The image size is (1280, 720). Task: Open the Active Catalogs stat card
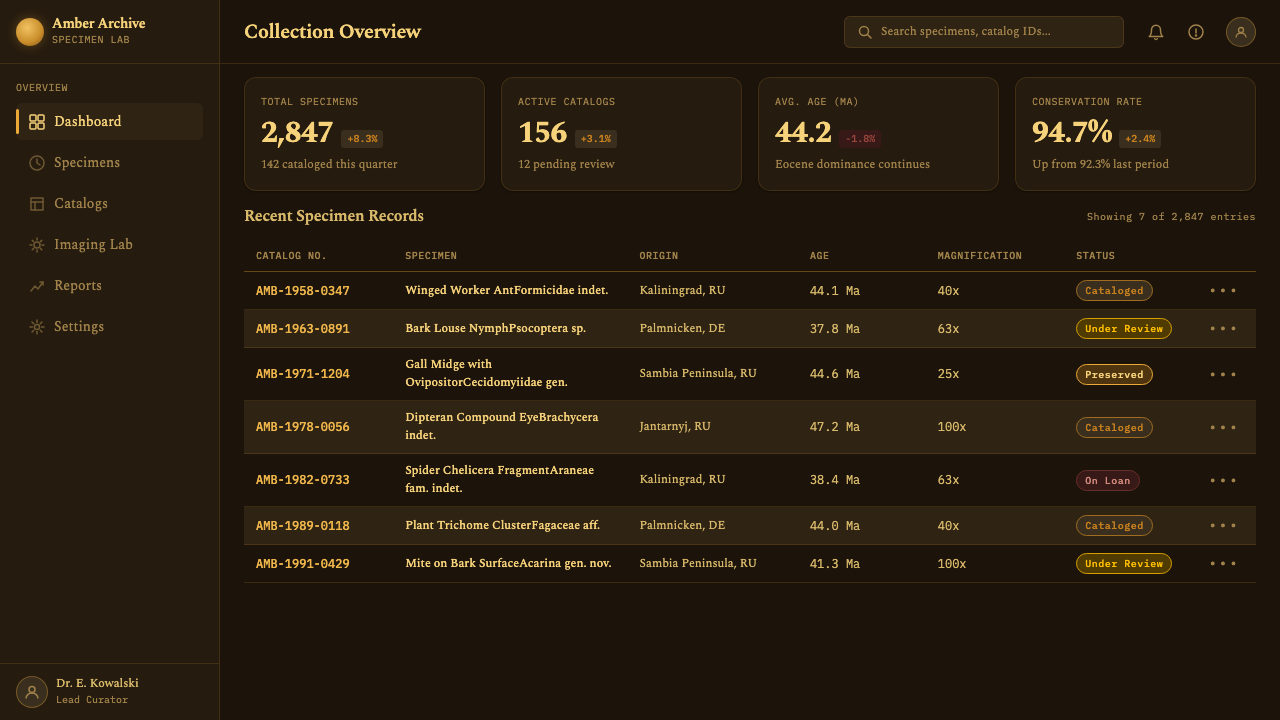pos(622,134)
